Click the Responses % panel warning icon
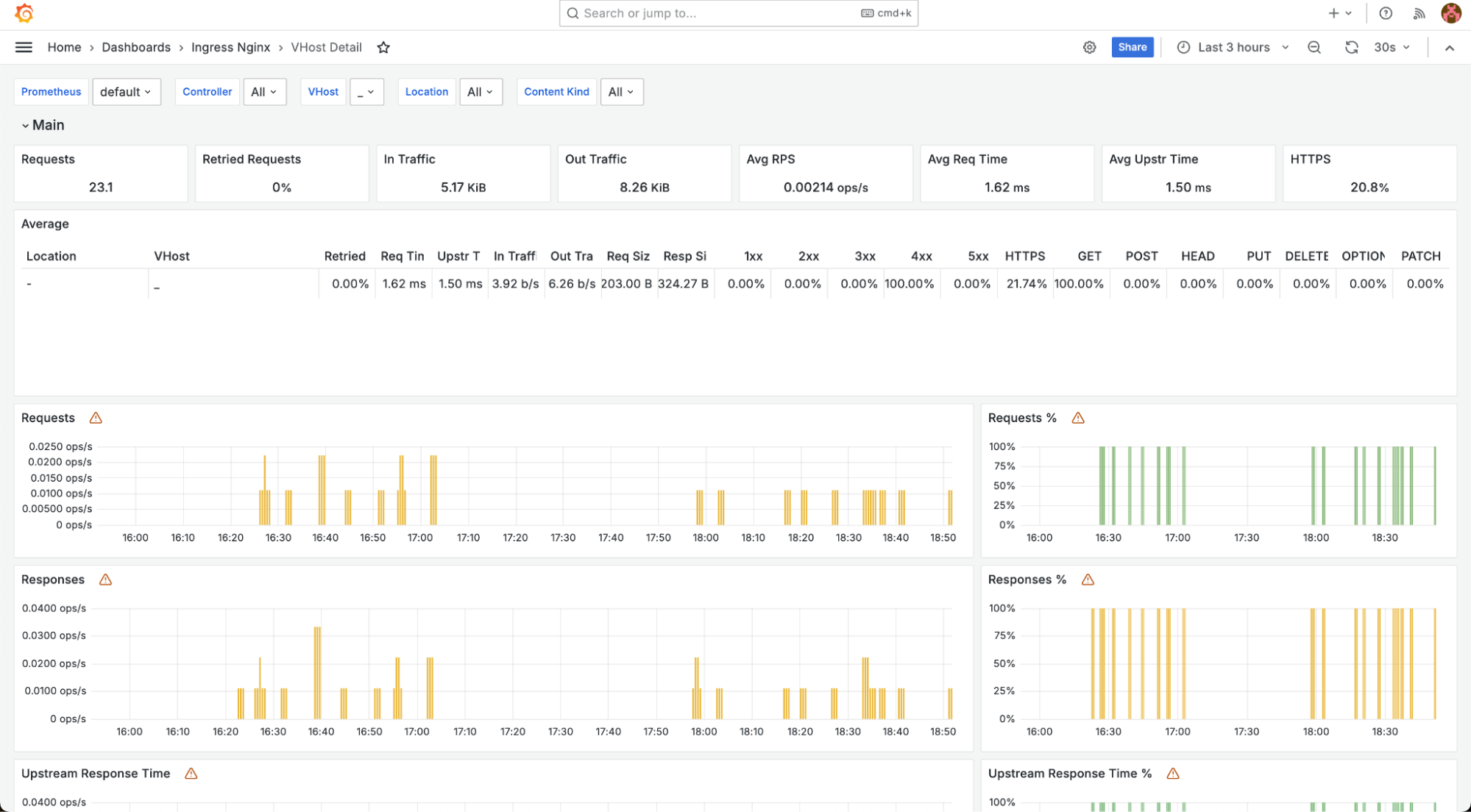Image resolution: width=1471 pixels, height=812 pixels. pos(1088,580)
